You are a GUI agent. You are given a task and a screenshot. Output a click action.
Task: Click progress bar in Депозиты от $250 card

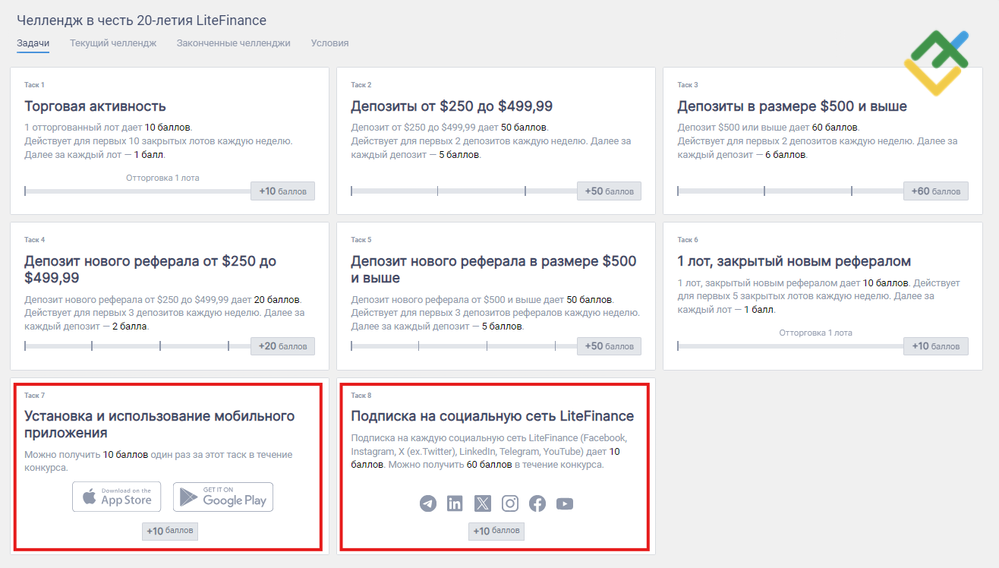coord(464,191)
